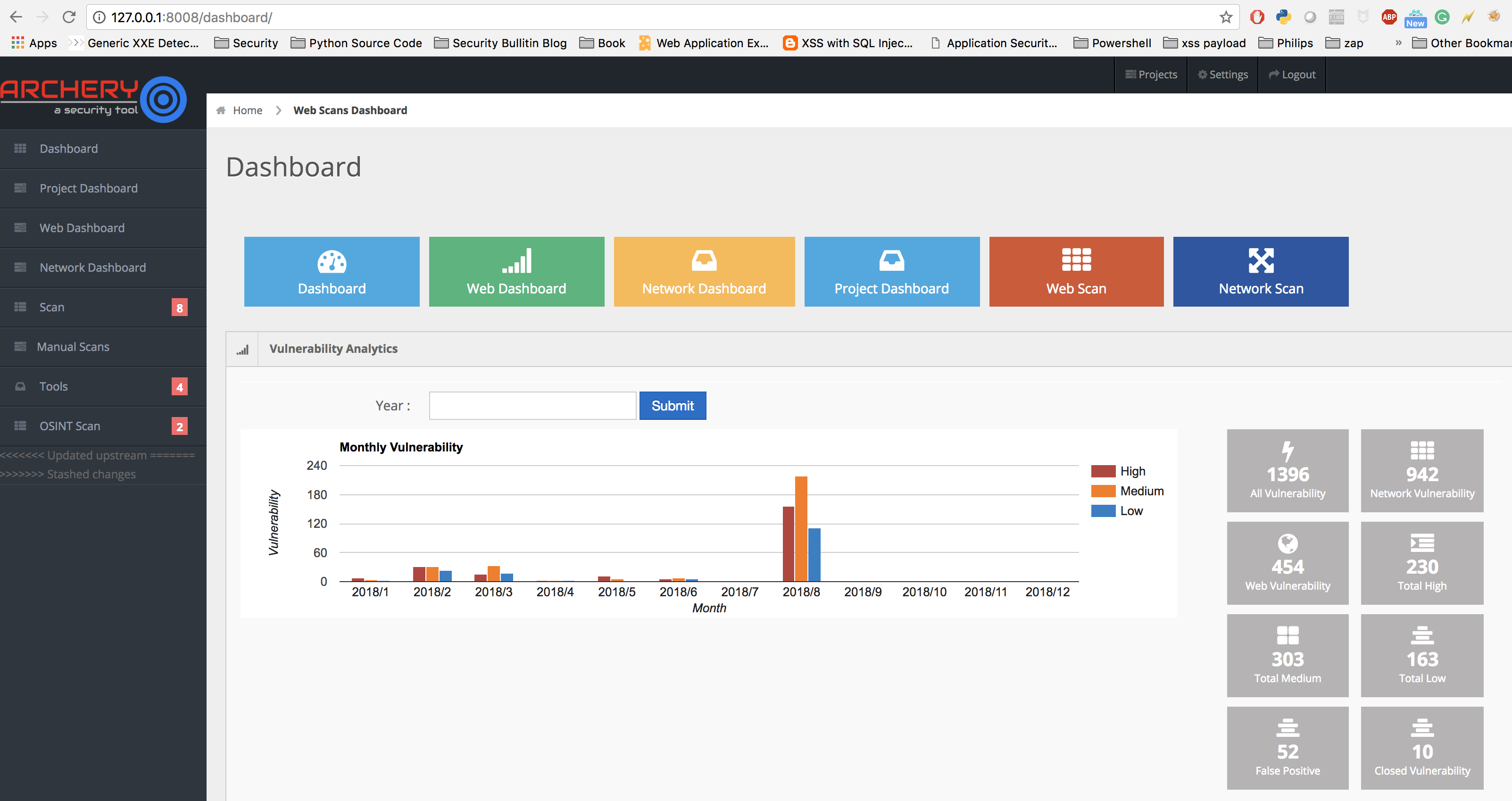Viewport: 1512px width, 801px height.
Task: Click the Project Dashboard sidebar icon
Action: click(21, 188)
